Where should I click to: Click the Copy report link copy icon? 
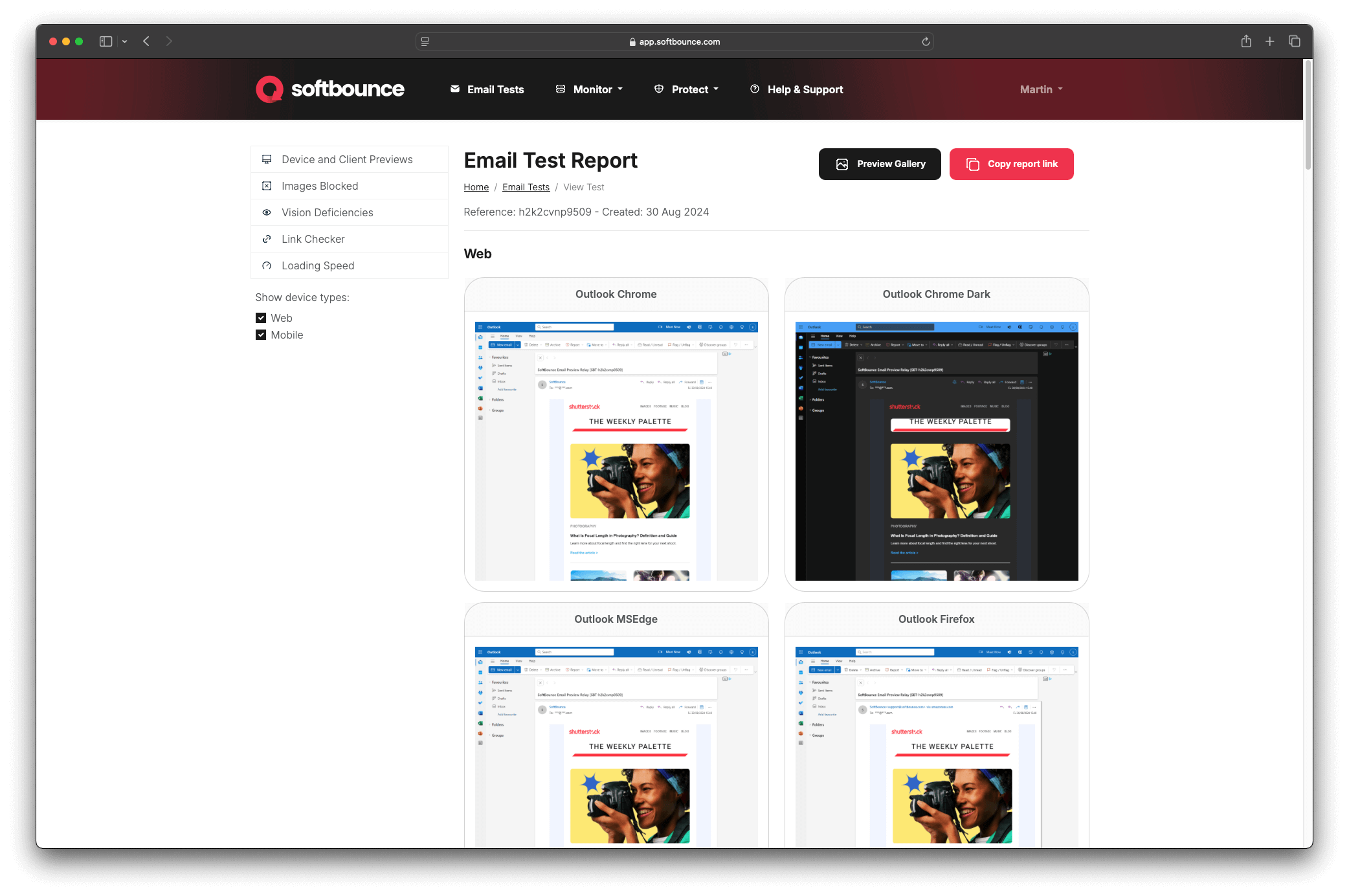click(x=973, y=164)
